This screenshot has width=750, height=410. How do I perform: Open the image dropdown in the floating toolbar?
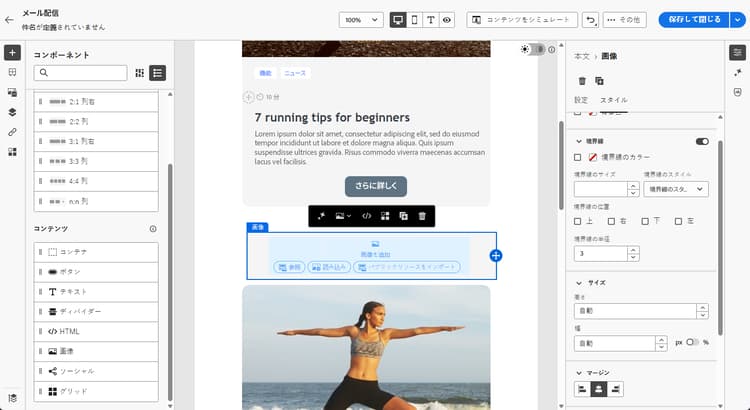[343, 216]
